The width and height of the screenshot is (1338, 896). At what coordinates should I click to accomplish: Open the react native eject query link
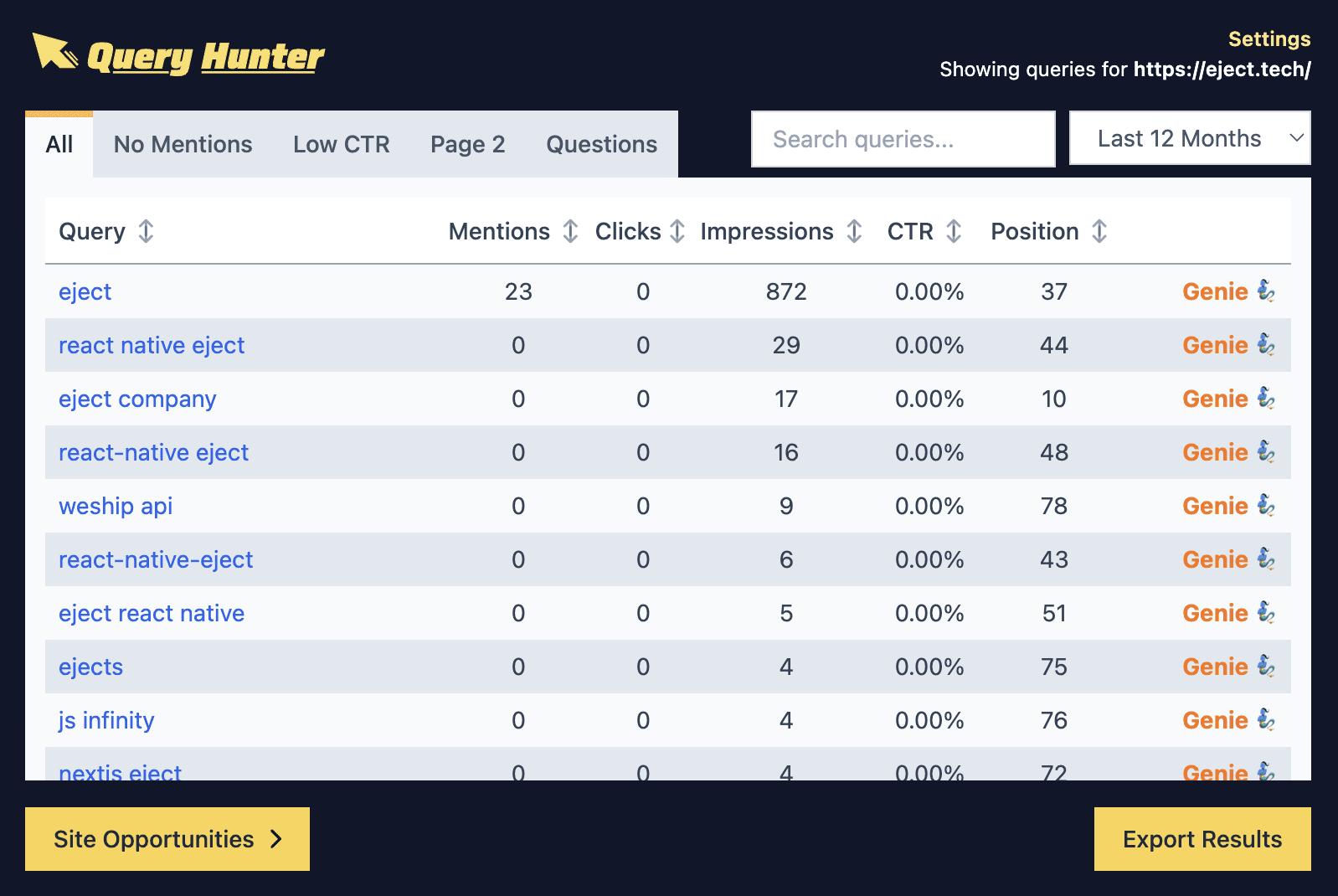tap(152, 345)
